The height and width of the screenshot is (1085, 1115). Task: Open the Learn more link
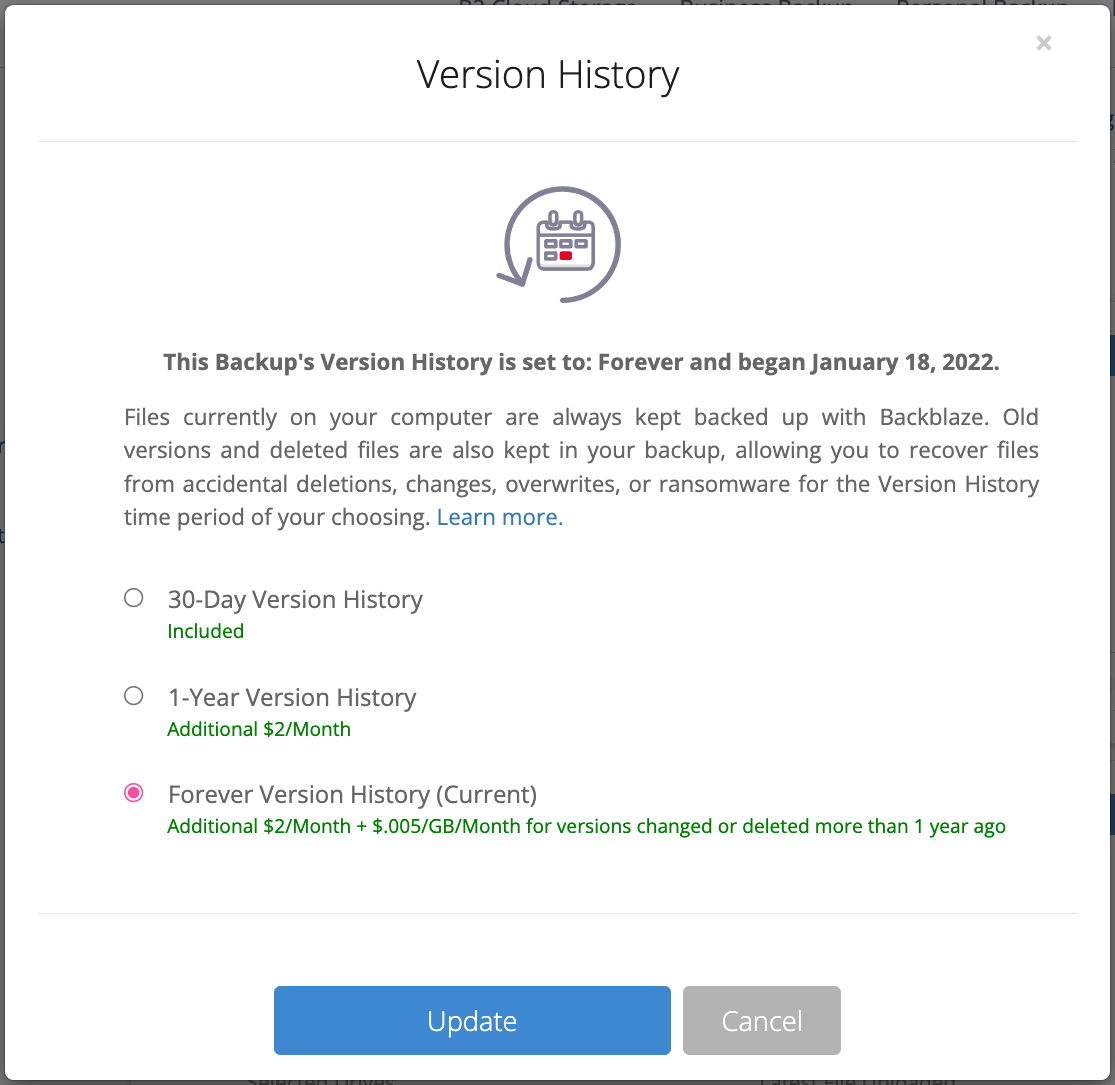pos(500,517)
